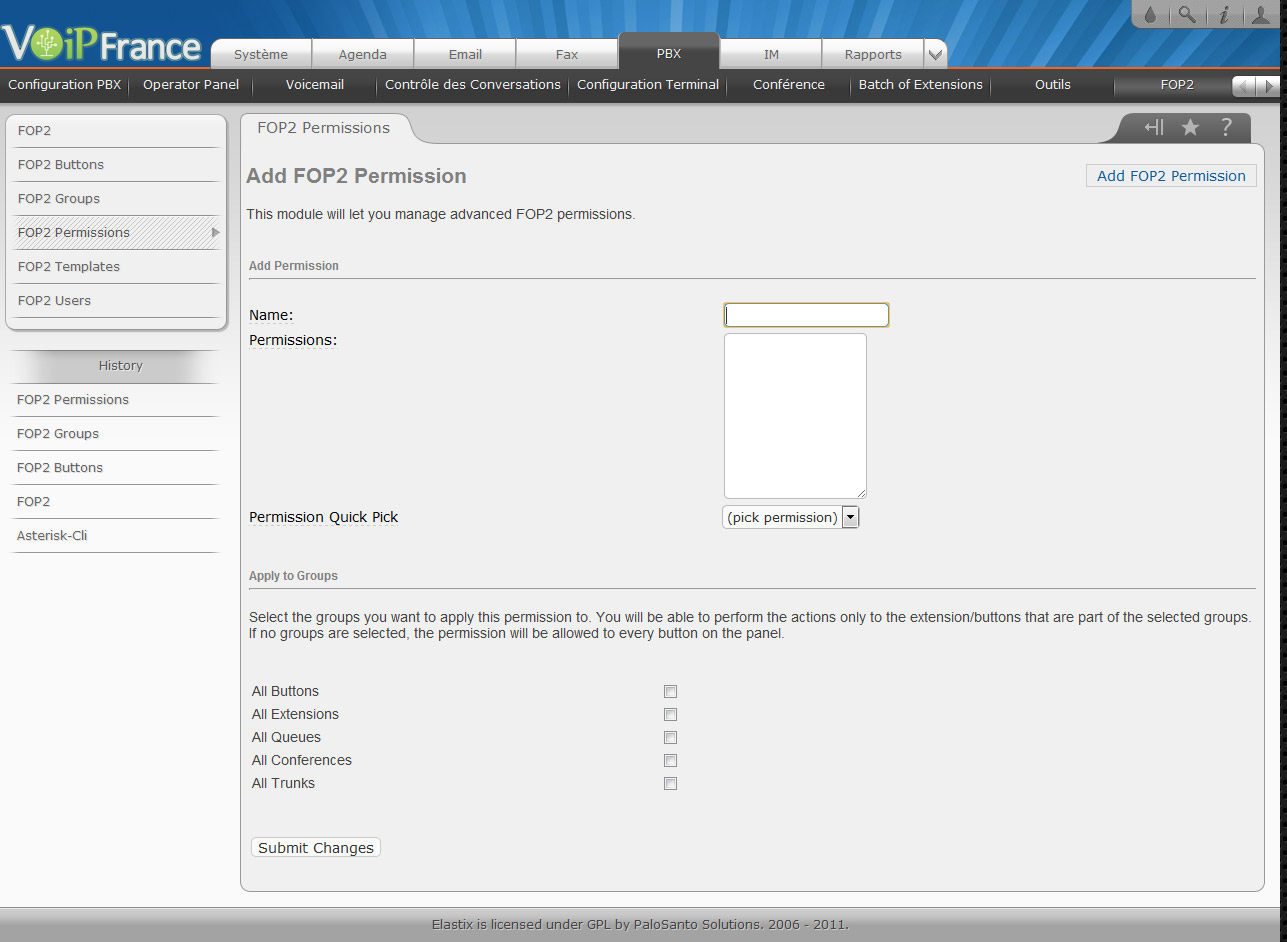Screen dimensions: 1287x942
Task: Switch to the Système tab
Action: pyautogui.click(x=261, y=55)
